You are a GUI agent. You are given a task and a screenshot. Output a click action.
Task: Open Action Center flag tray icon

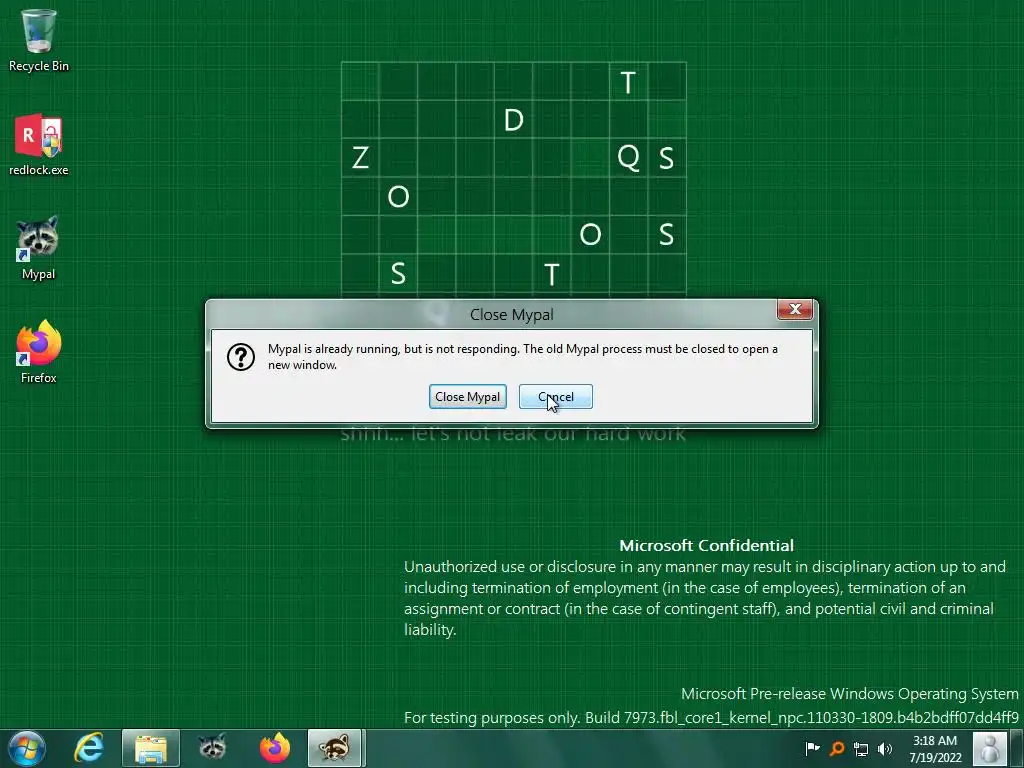tap(812, 748)
